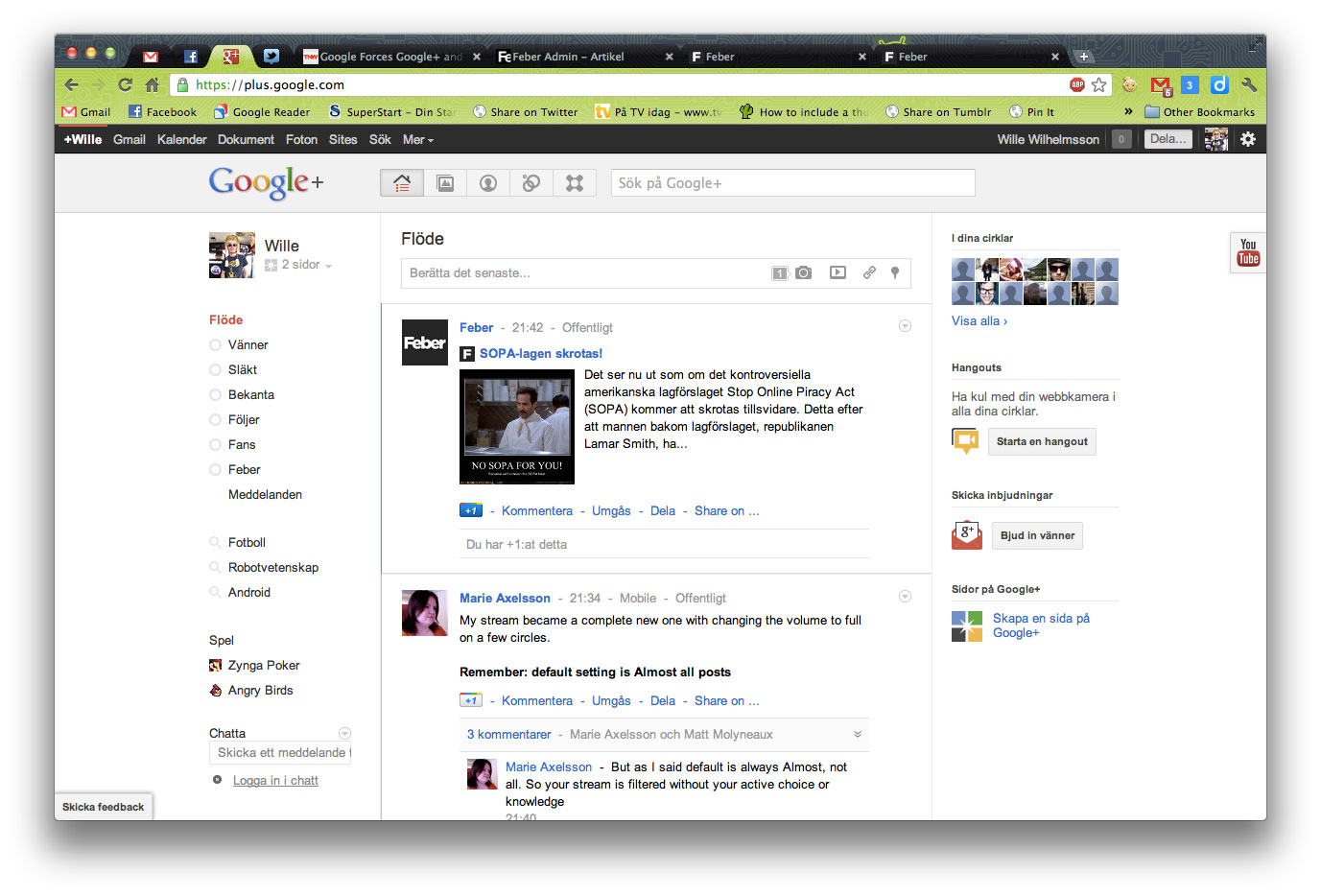Open Marie Axelsson post options arrow
This screenshot has height=896, width=1321.
905,597
